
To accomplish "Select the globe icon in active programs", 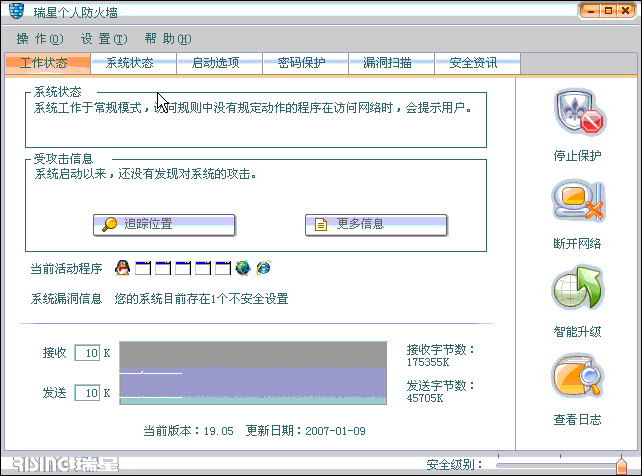I will coord(243,268).
